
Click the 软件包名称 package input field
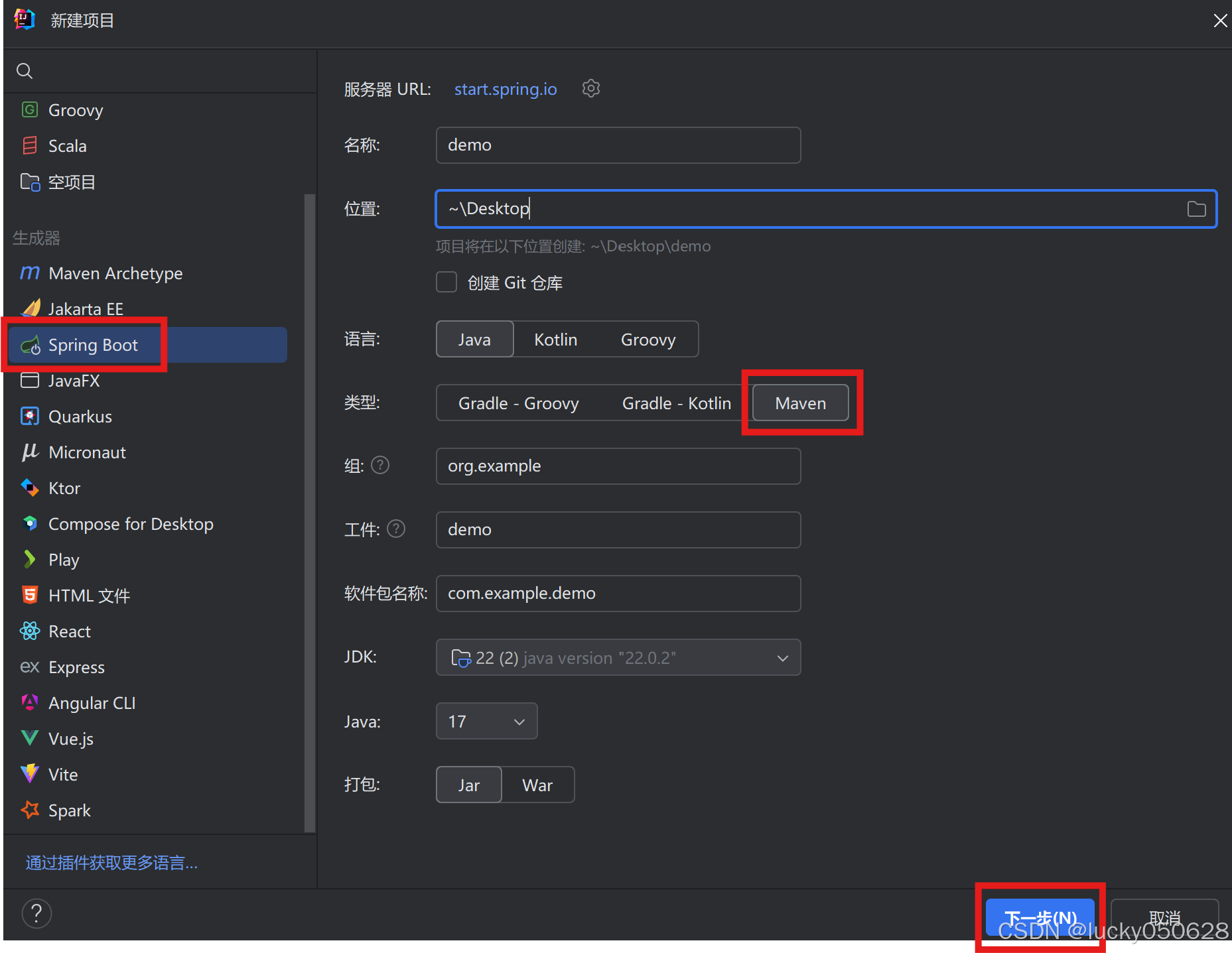click(x=618, y=593)
